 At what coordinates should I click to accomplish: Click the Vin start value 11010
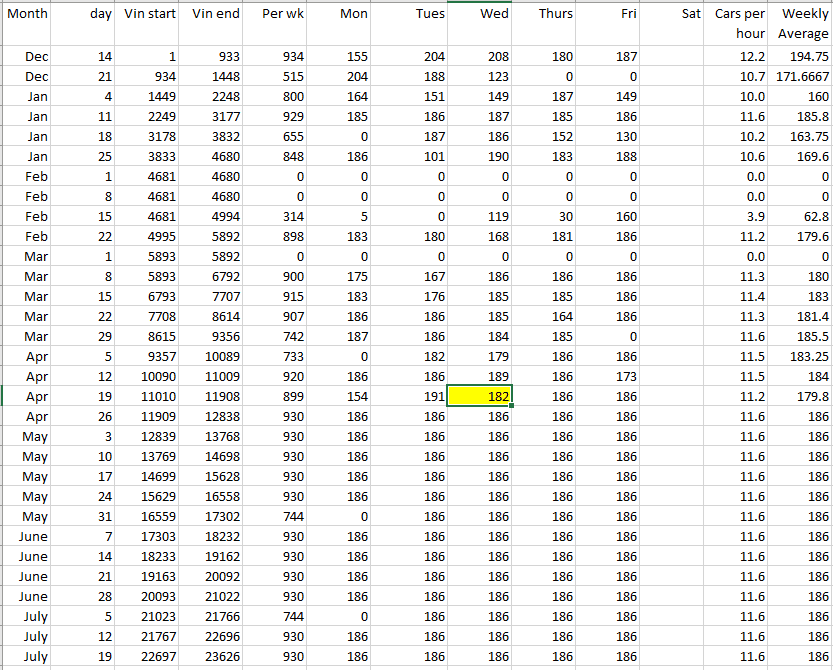[x=149, y=396]
